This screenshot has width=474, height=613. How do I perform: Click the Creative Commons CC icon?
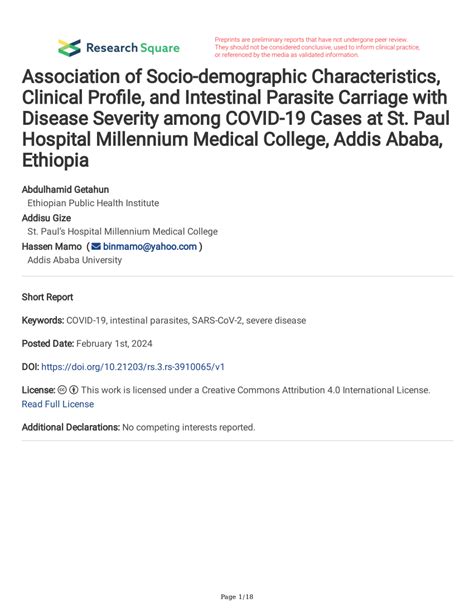[62, 390]
